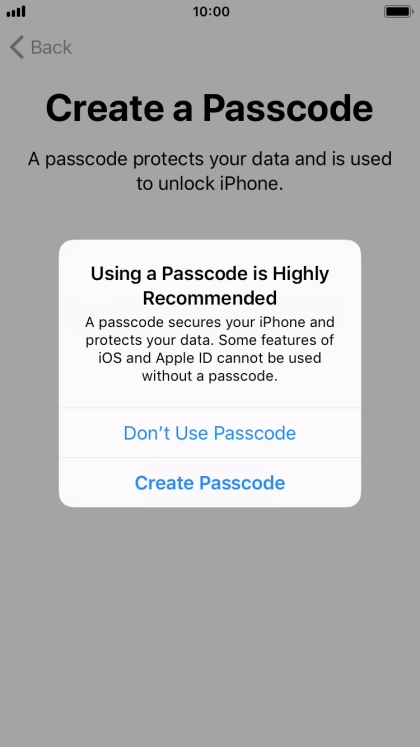Tap the Back chevron arrow icon
Screen dimensions: 420x747
(x=17, y=47)
